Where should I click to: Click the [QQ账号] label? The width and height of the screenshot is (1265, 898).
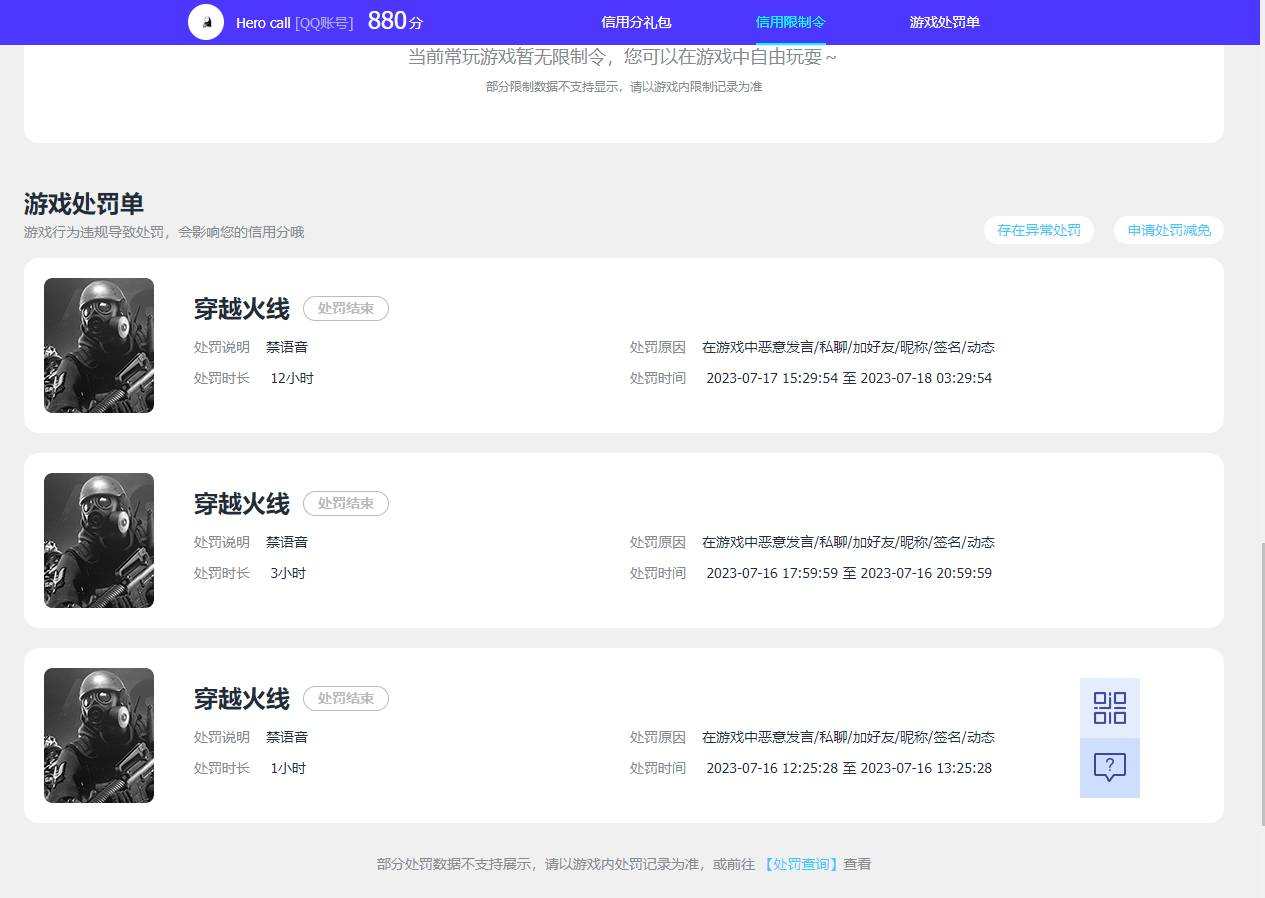(324, 22)
